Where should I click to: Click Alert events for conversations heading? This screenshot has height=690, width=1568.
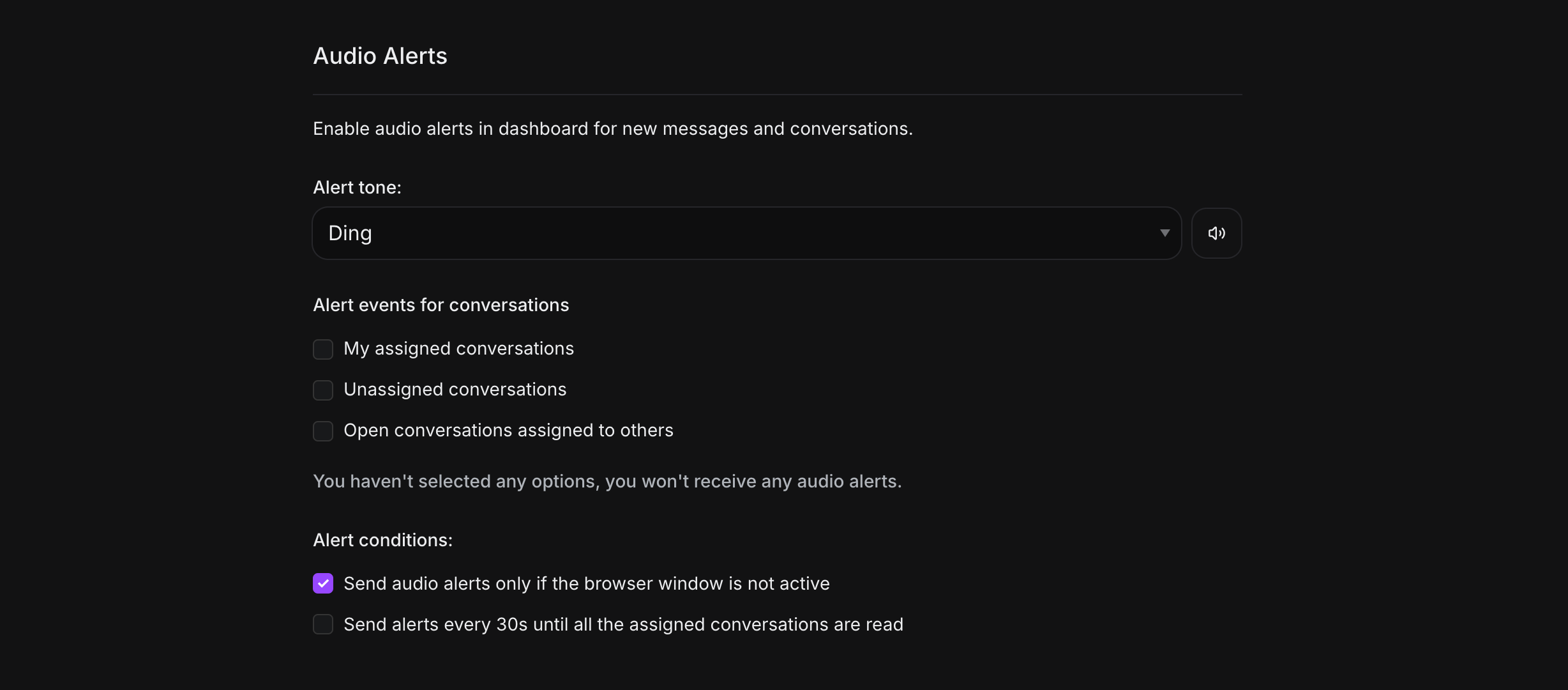pyautogui.click(x=441, y=305)
